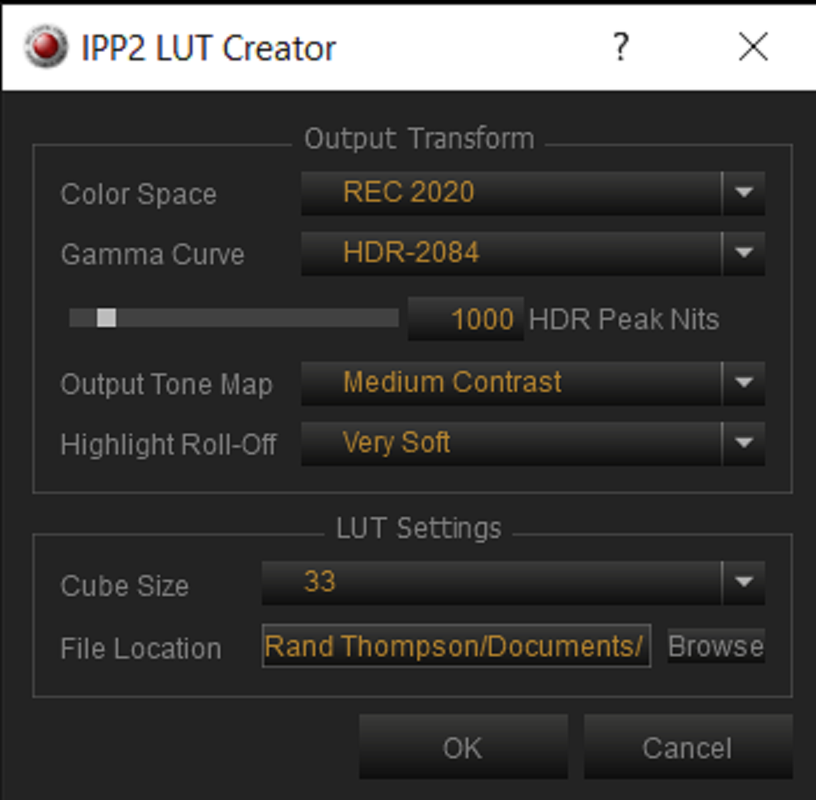Screen dimensions: 816x800
Task: Open the Cube Size 33 combo box
Action: pos(513,582)
